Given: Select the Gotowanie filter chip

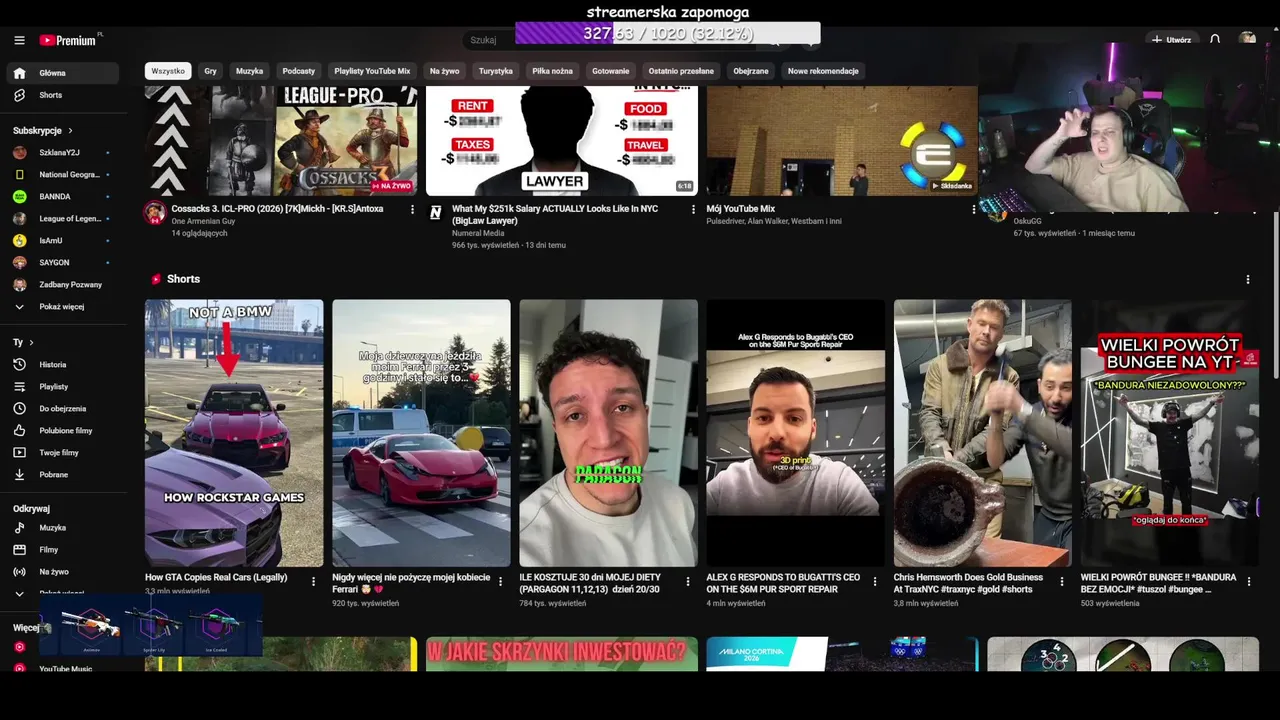Looking at the screenshot, I should (x=610, y=71).
